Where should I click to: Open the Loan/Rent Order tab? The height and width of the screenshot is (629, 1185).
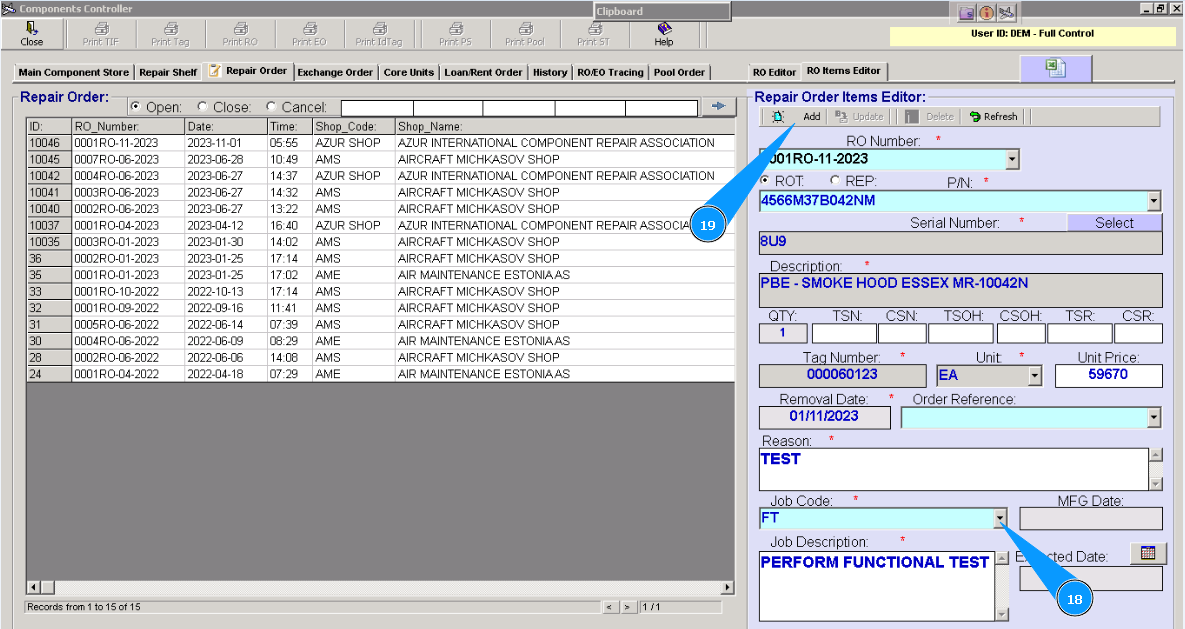pyautogui.click(x=483, y=73)
